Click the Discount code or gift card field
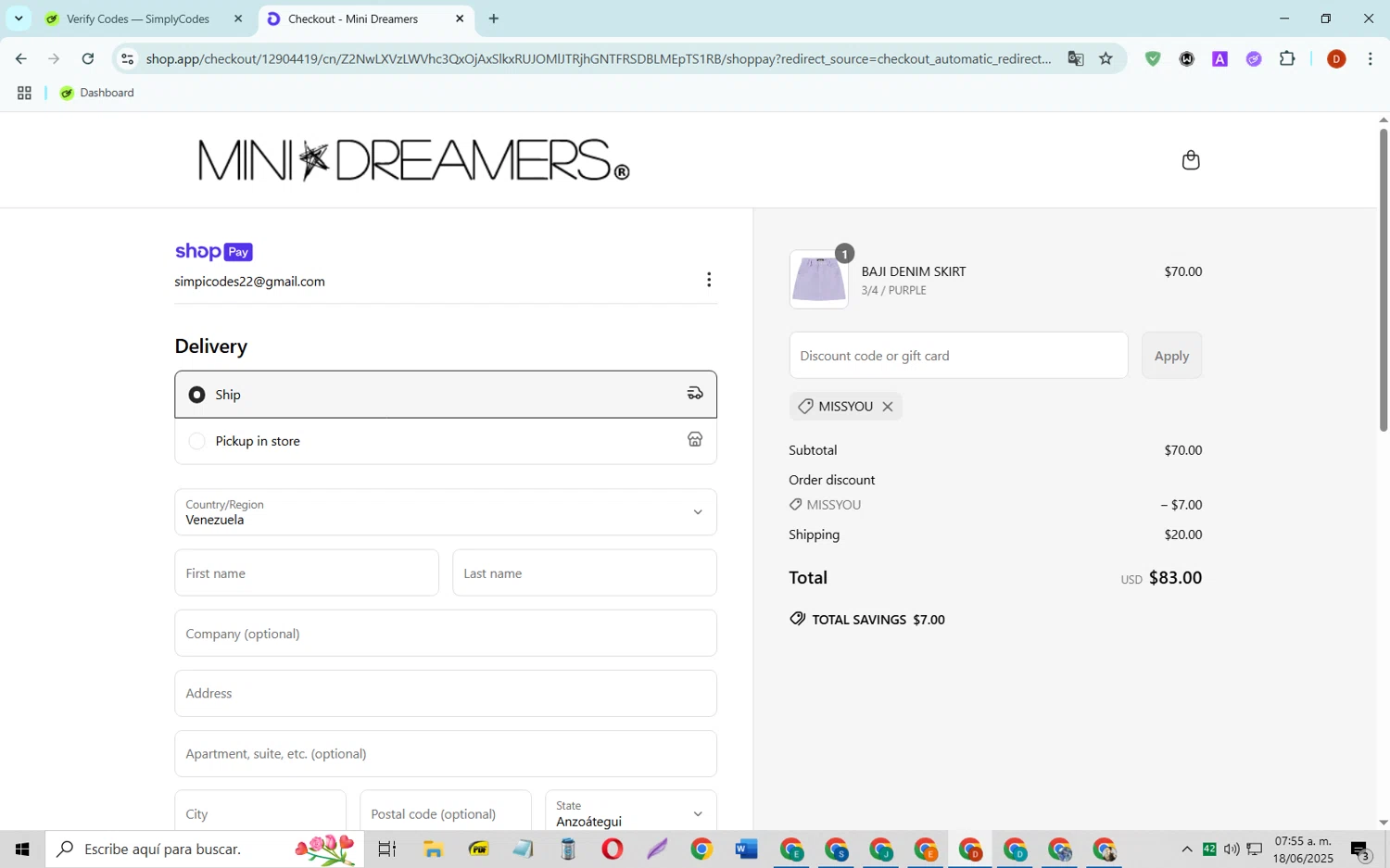1390x868 pixels. [x=959, y=356]
